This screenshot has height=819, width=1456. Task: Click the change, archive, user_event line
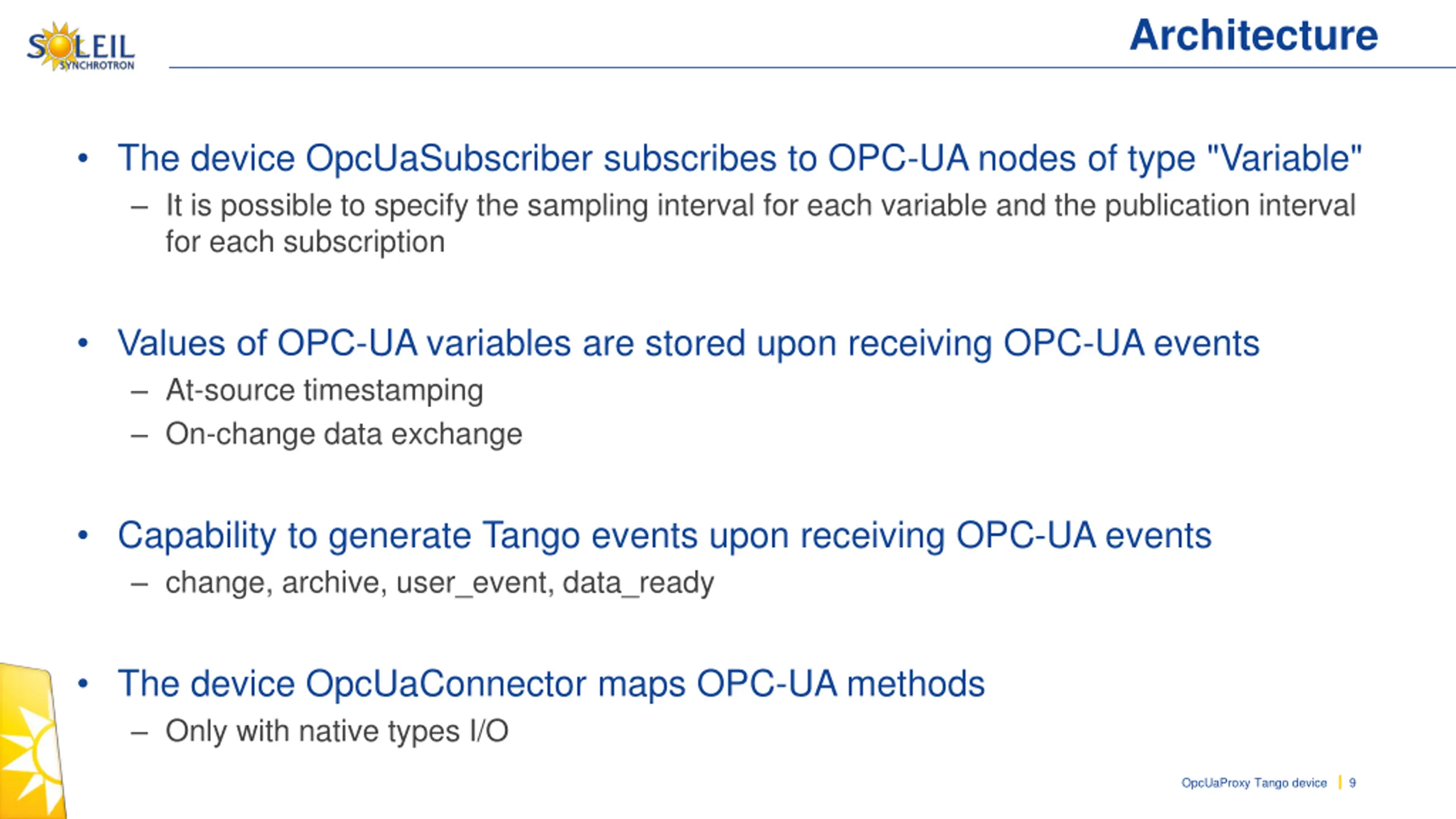click(x=439, y=583)
